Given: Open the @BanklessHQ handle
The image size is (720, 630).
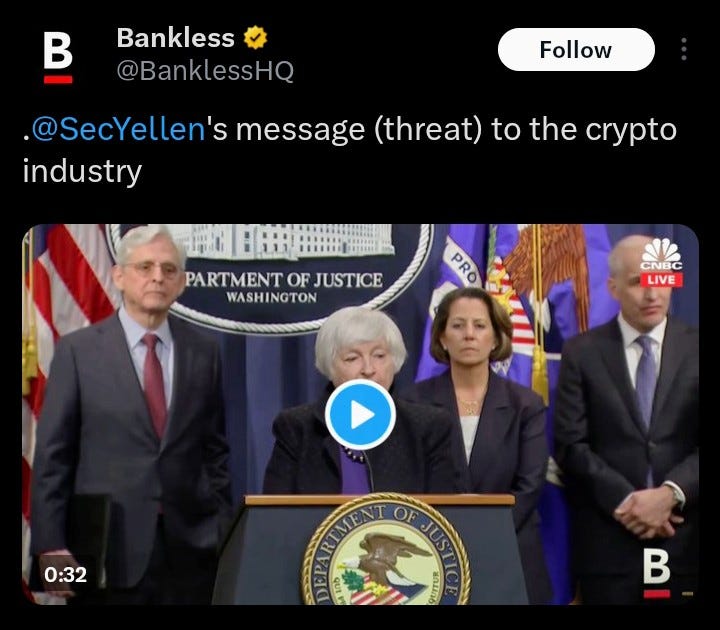Looking at the screenshot, I should coord(205,71).
